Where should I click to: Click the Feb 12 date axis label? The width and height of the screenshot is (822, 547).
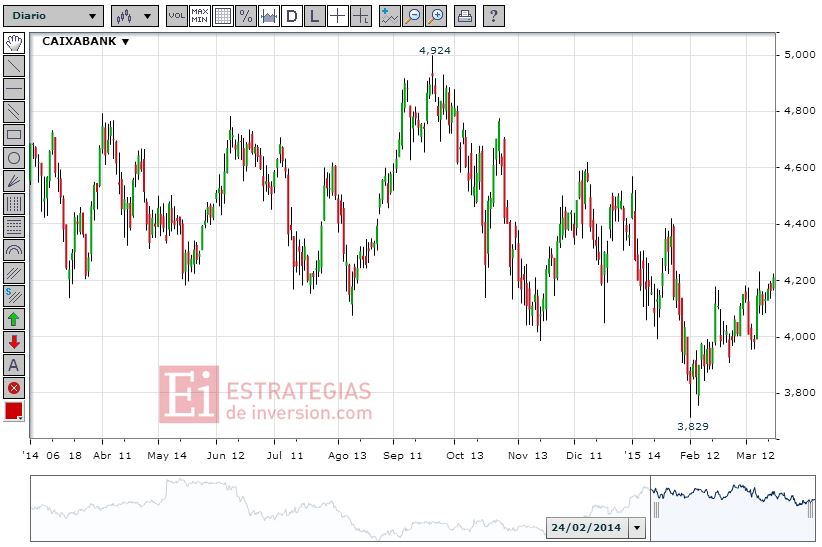pyautogui.click(x=700, y=455)
